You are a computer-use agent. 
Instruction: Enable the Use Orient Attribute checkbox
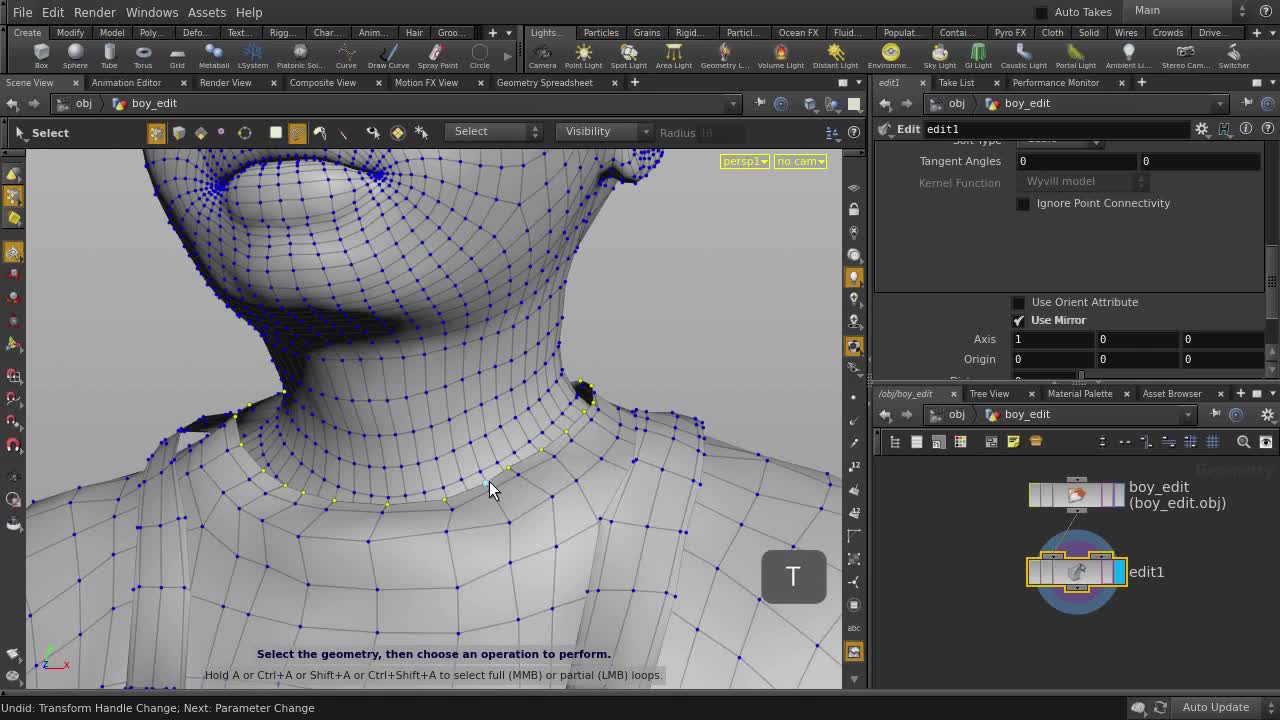tap(1018, 301)
